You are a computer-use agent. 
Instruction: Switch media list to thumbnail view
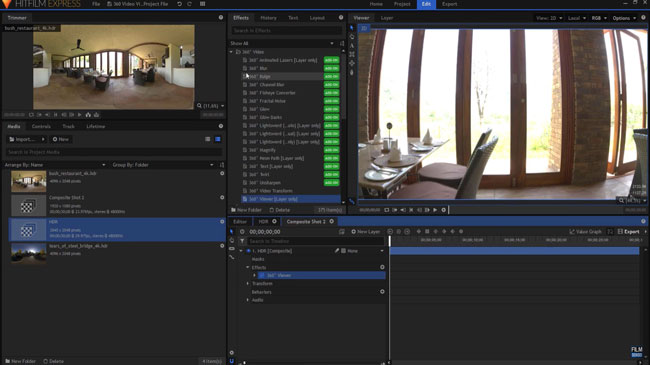[x=218, y=139]
